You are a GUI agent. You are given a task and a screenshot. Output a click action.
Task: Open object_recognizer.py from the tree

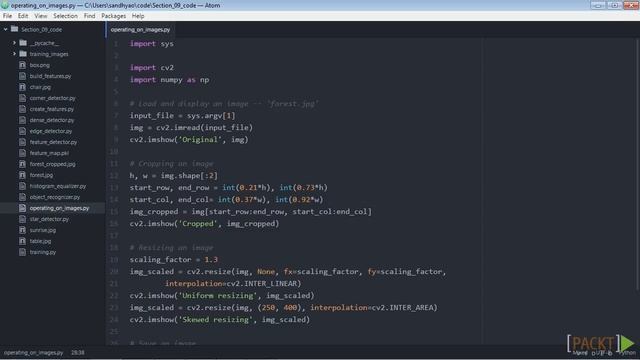point(55,198)
